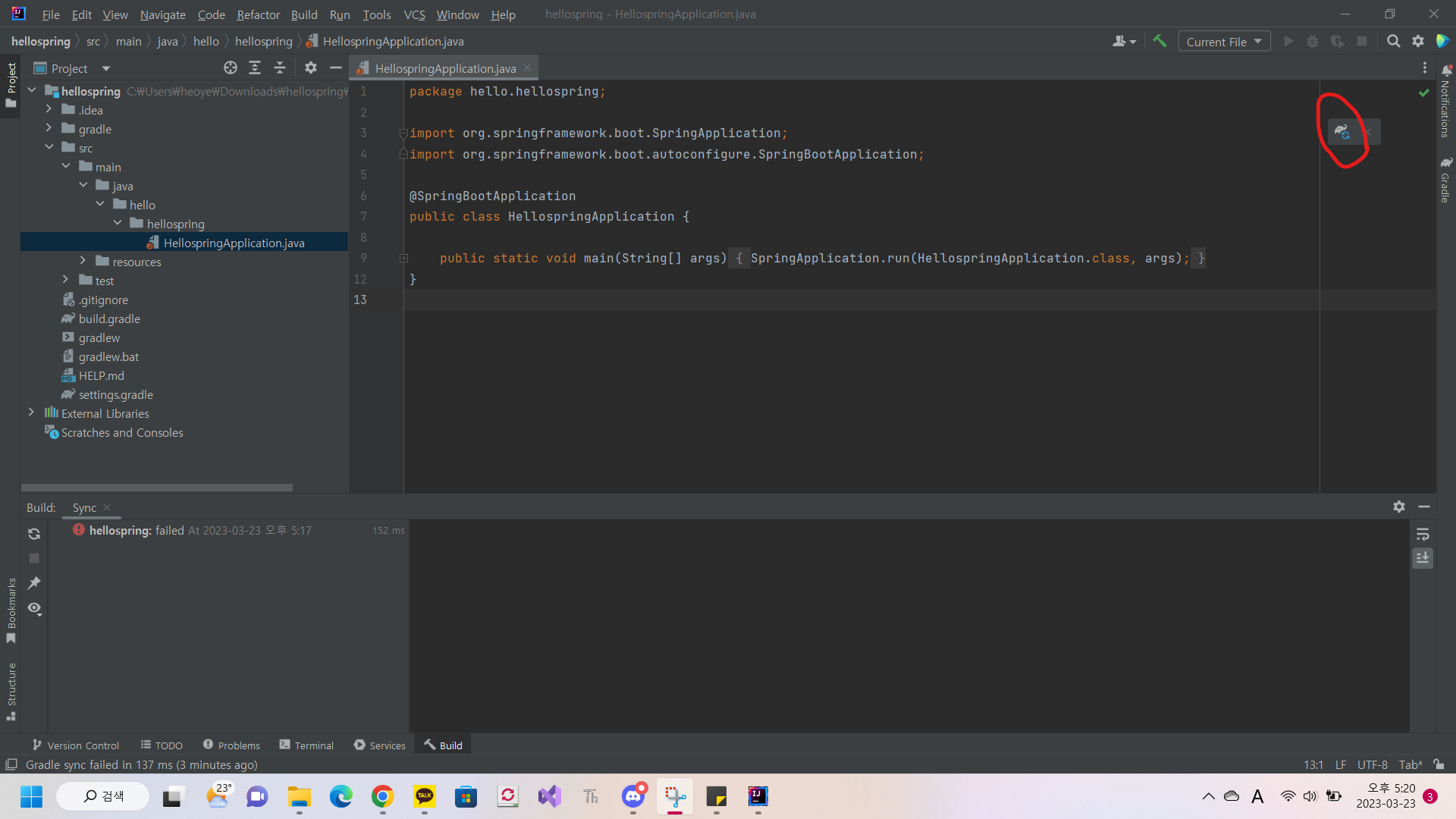1456x819 pixels.
Task: Toggle tool window bars icon in status bar
Action: [x=11, y=764]
